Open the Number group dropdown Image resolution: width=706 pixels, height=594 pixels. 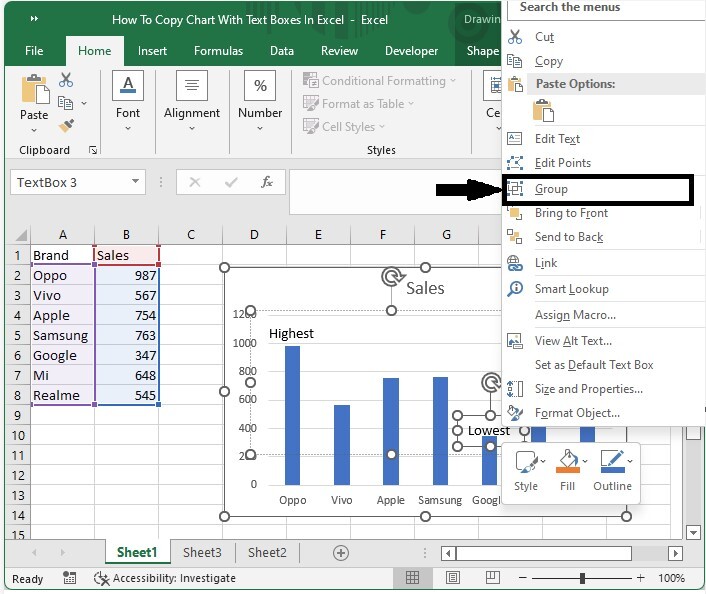(x=260, y=98)
